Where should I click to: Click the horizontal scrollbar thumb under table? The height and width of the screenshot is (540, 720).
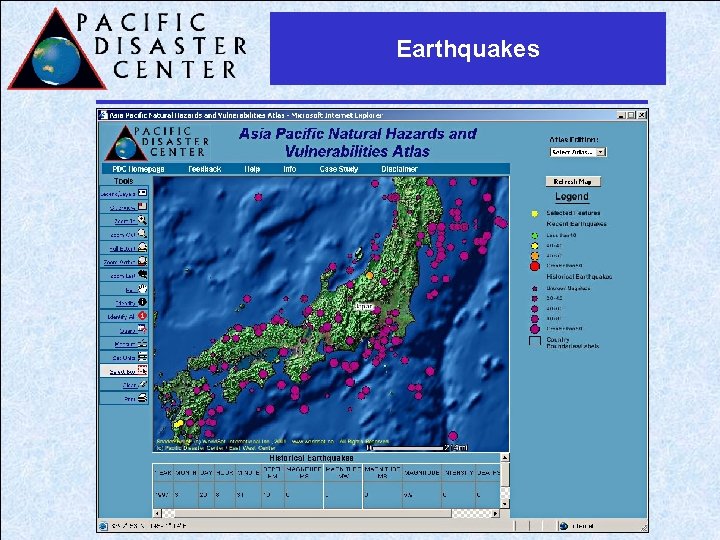pyautogui.click(x=313, y=513)
